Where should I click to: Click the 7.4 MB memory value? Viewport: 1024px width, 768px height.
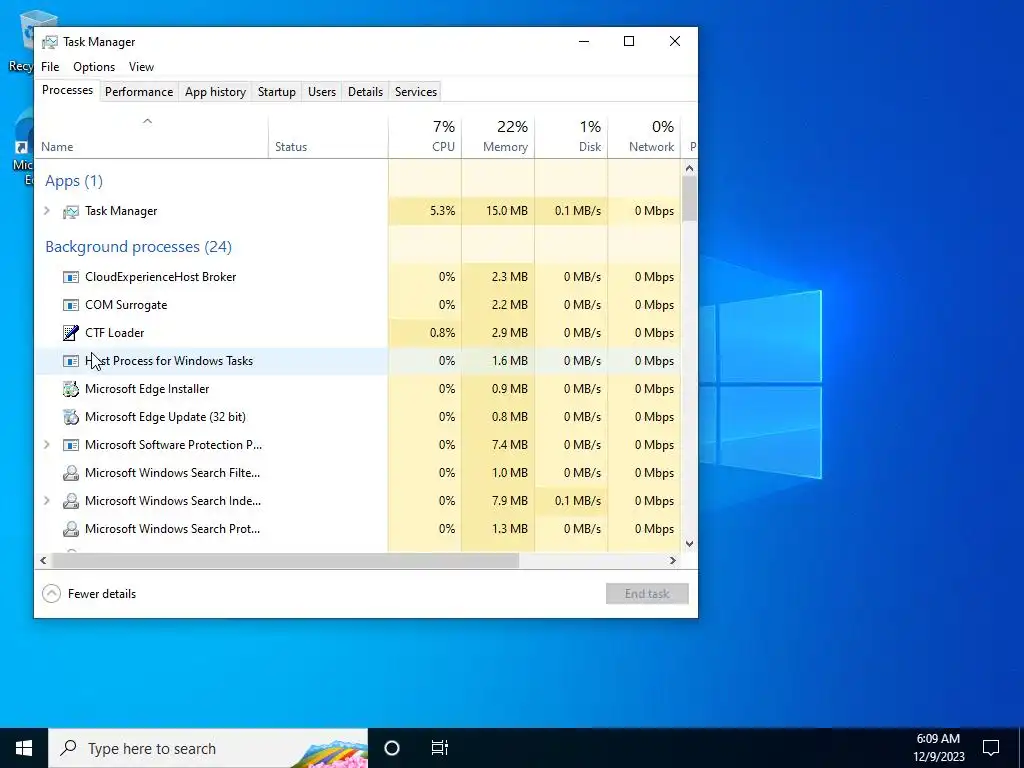[509, 445]
